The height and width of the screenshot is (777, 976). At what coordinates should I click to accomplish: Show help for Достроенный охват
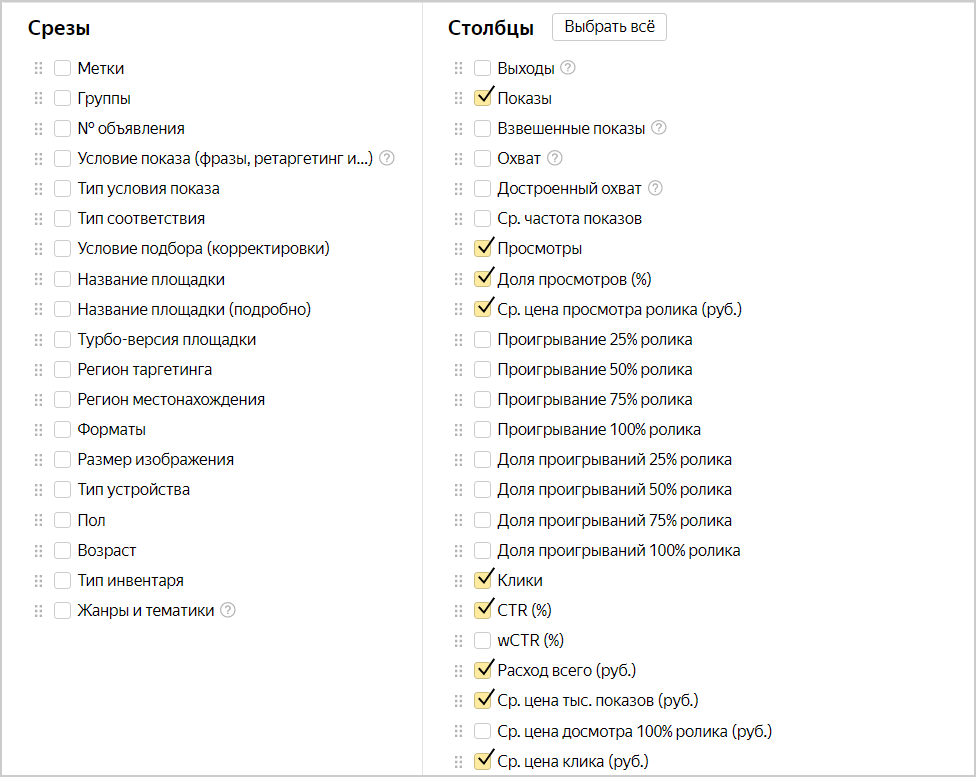pos(655,188)
